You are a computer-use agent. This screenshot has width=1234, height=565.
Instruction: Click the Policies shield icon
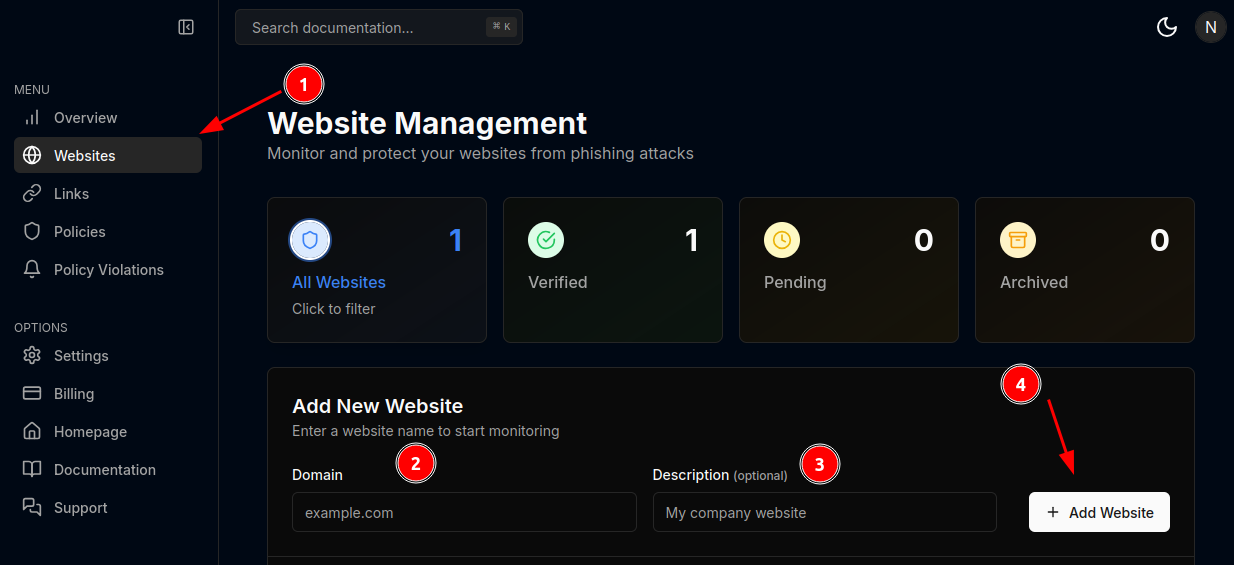point(32,232)
